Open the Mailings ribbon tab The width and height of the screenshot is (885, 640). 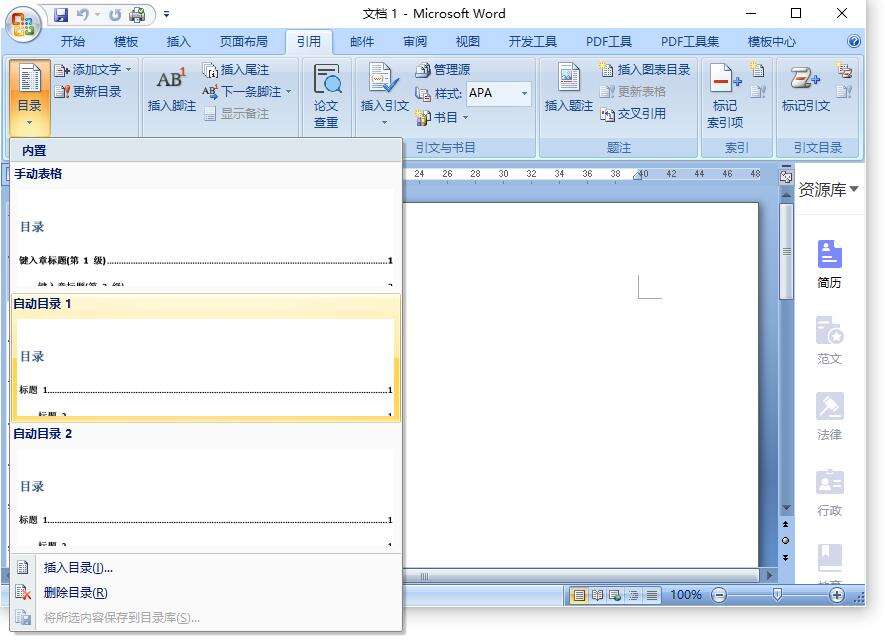point(362,42)
